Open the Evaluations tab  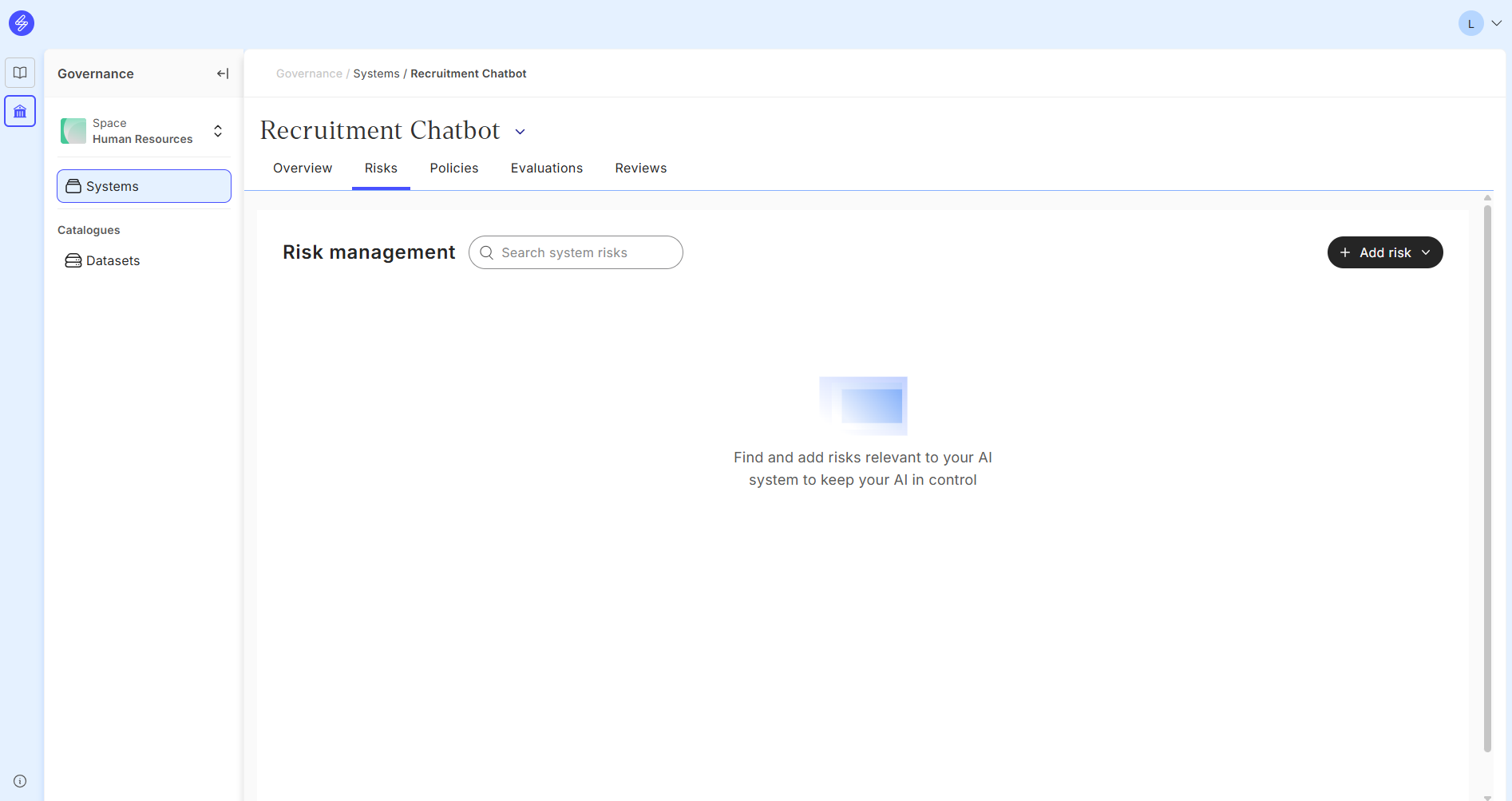(546, 168)
